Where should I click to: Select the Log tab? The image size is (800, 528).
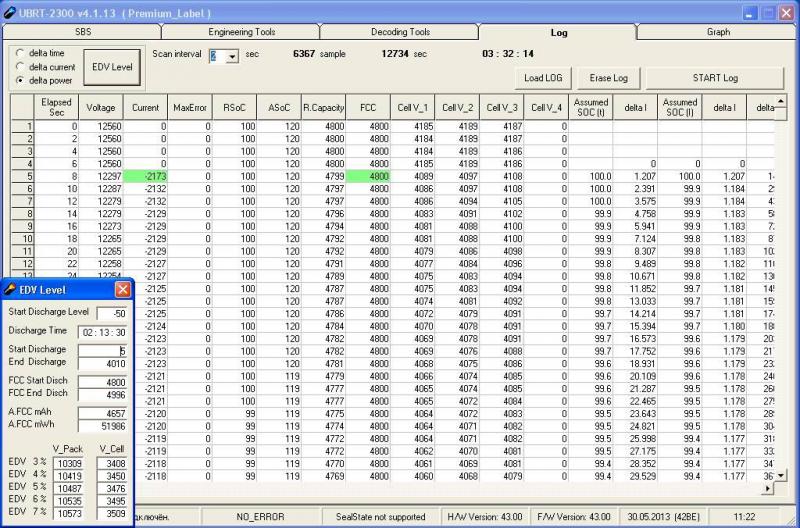[559, 32]
